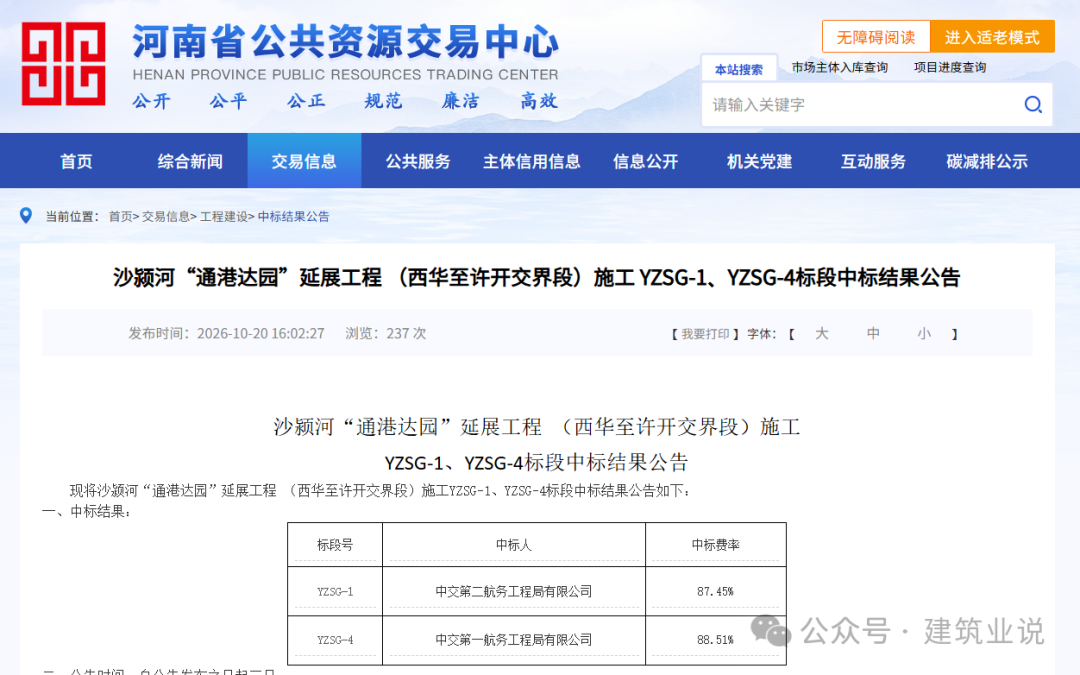
Task: Open 主体信用信息 navigation item
Action: point(532,161)
